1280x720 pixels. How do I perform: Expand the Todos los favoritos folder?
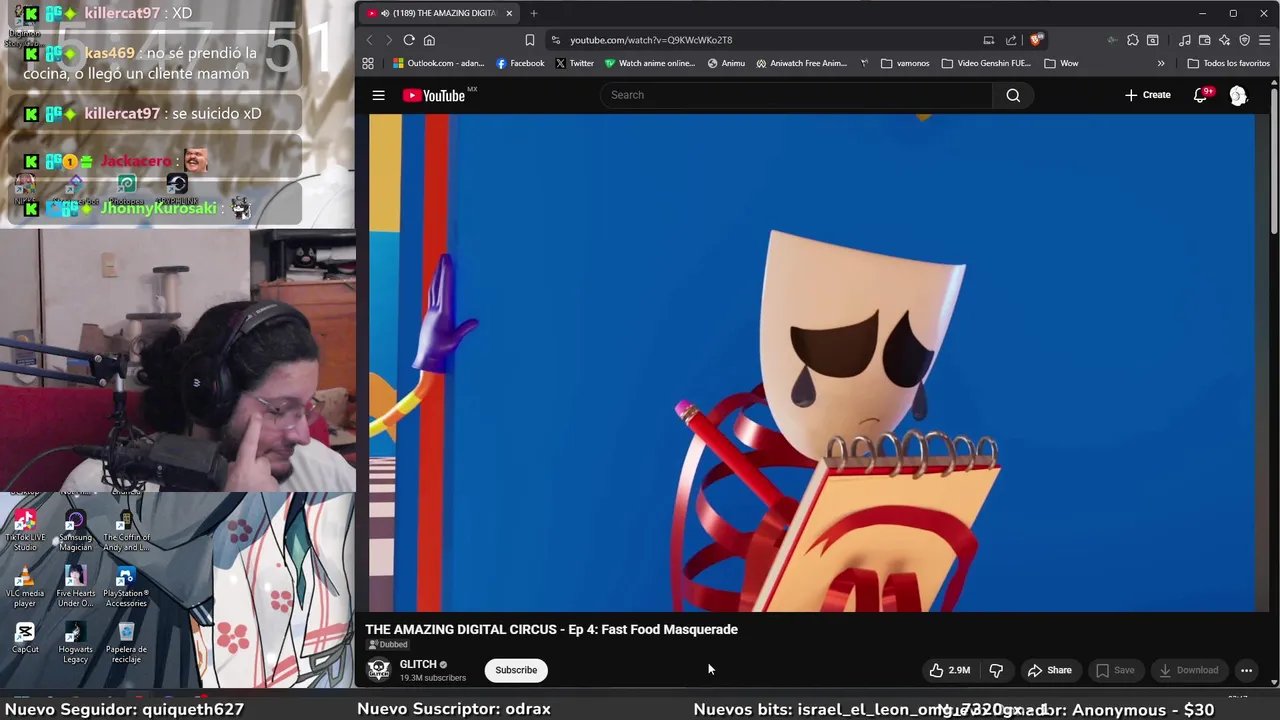(x=1228, y=63)
